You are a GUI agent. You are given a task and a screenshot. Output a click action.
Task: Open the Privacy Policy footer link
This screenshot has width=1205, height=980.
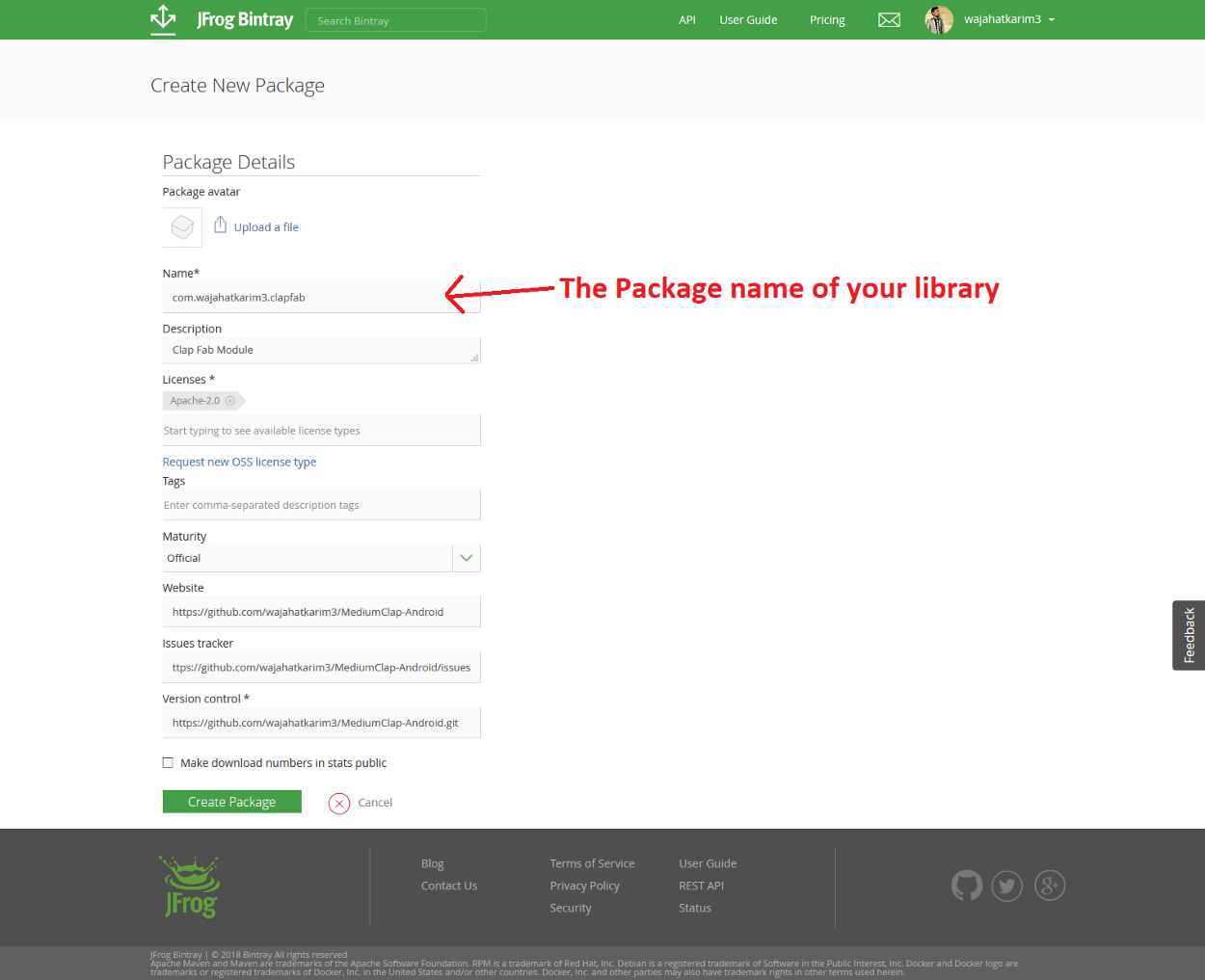(585, 886)
